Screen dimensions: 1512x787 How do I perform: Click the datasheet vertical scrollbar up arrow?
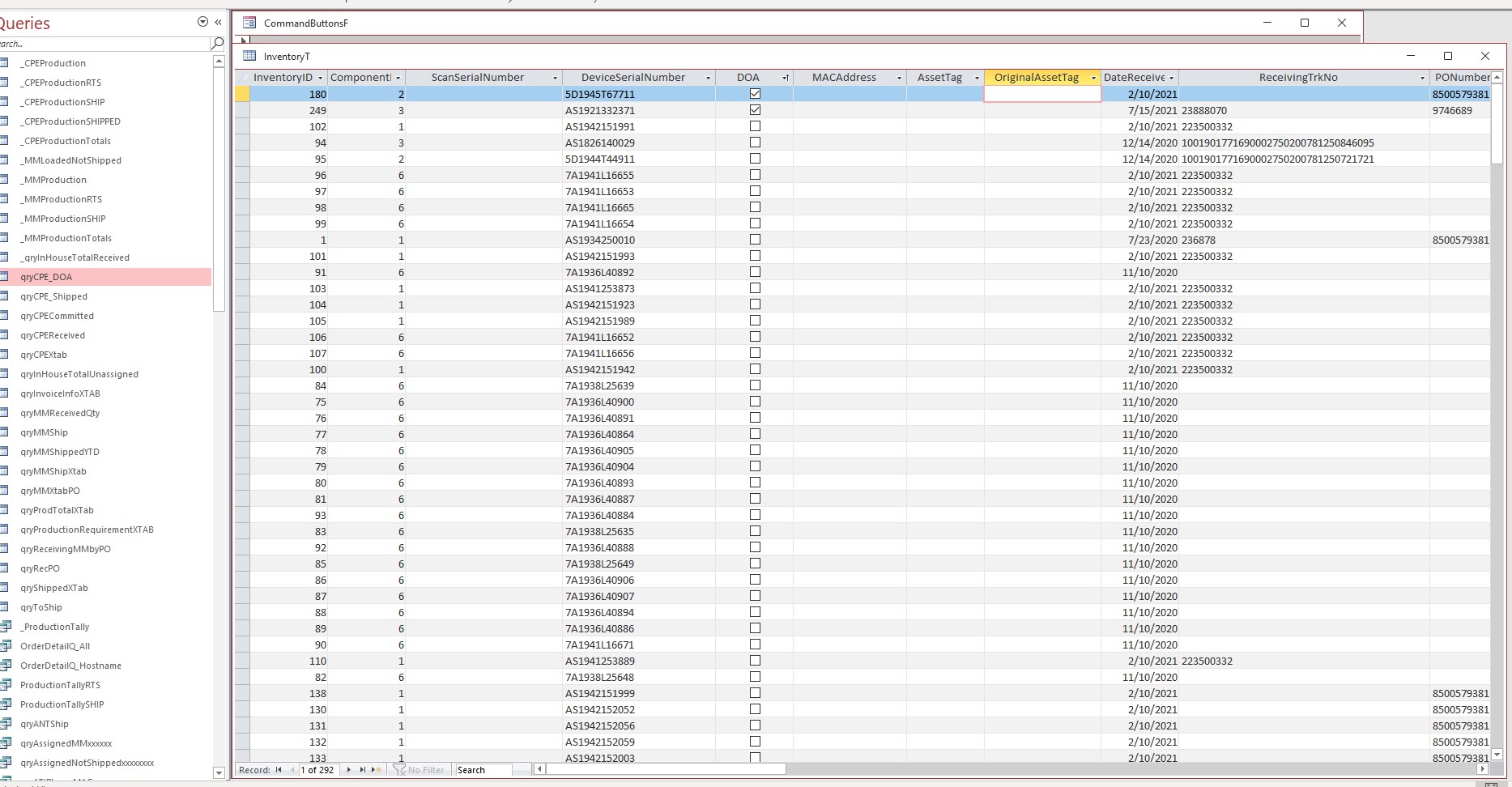pyautogui.click(x=1497, y=77)
